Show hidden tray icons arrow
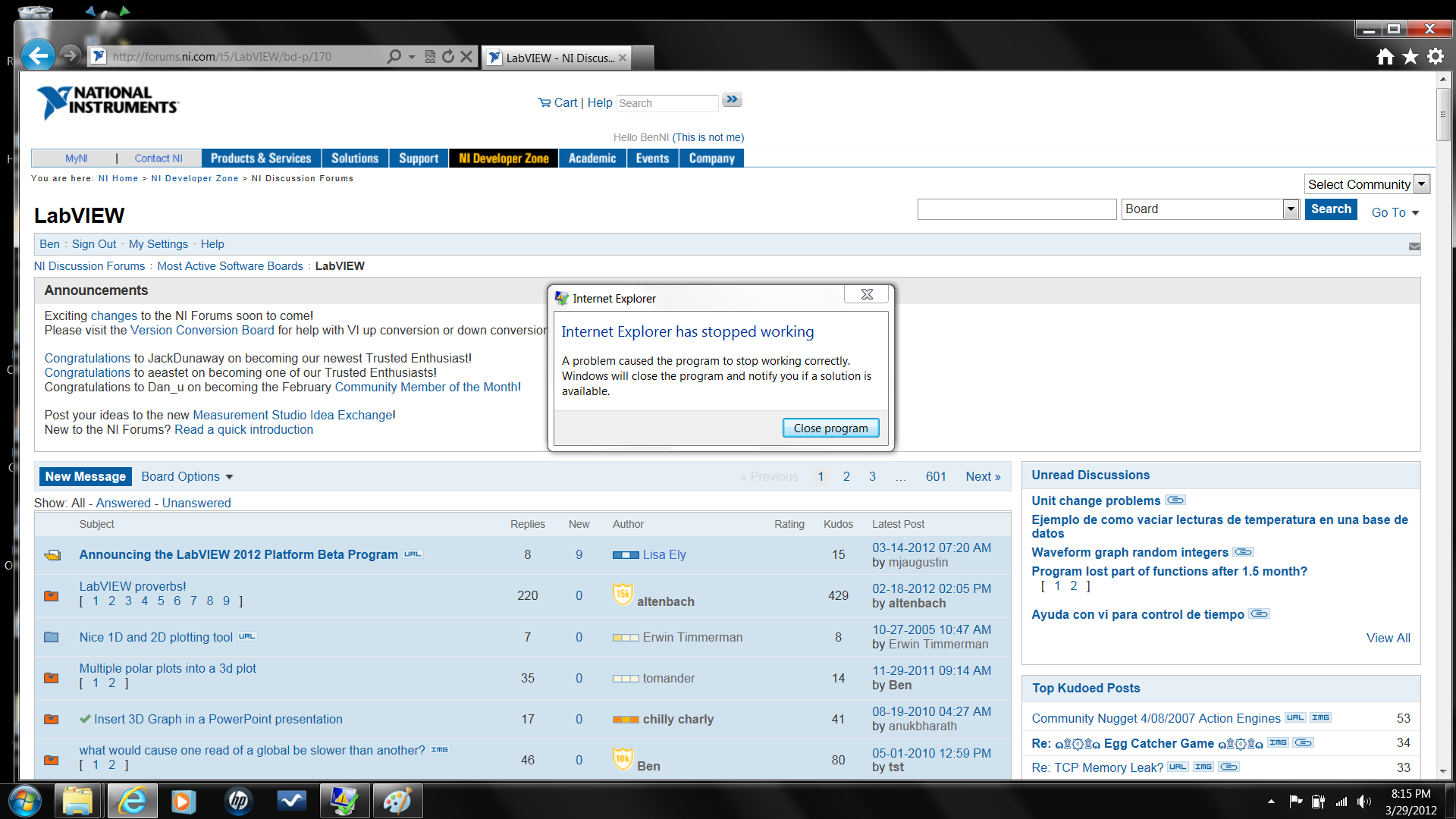 pyautogui.click(x=1271, y=802)
